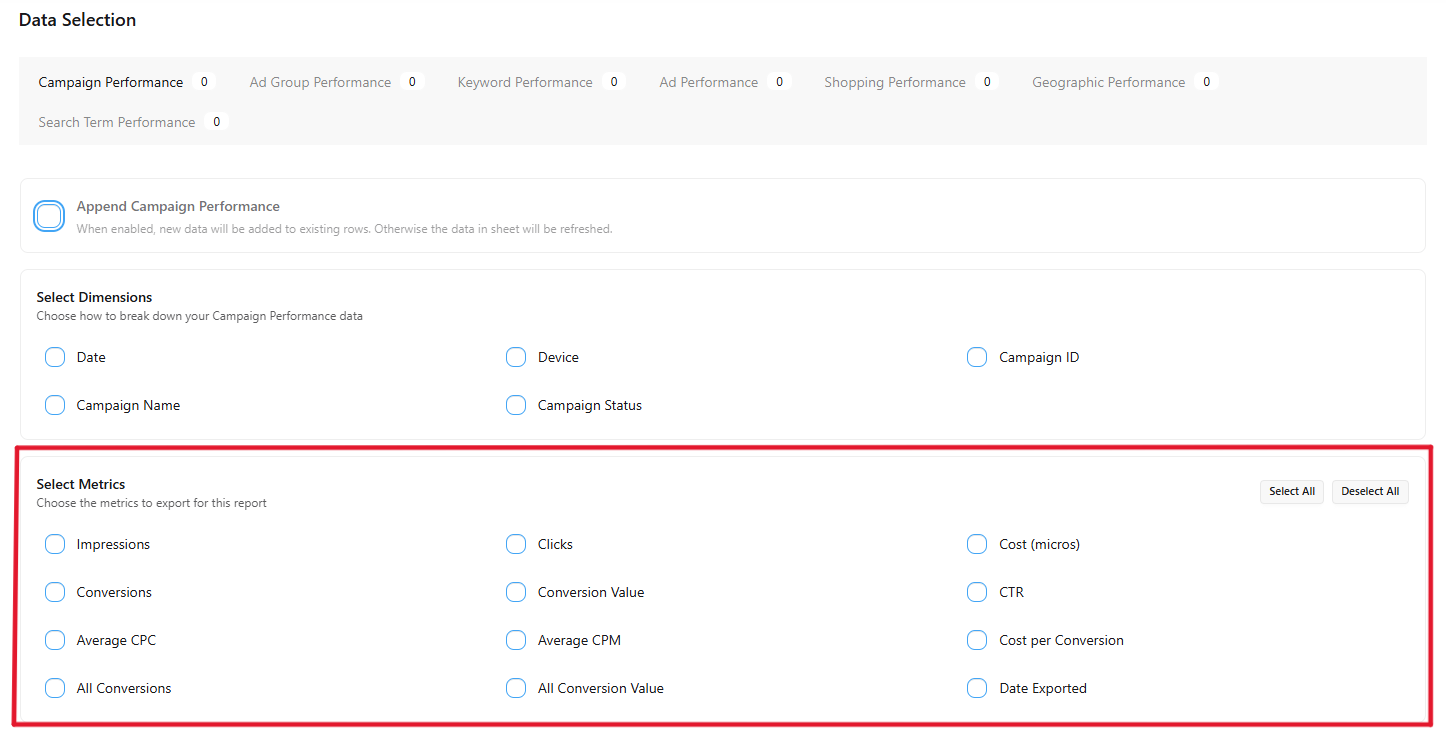Switch to Ad Group Performance tab
1446x738 pixels.
pos(336,82)
